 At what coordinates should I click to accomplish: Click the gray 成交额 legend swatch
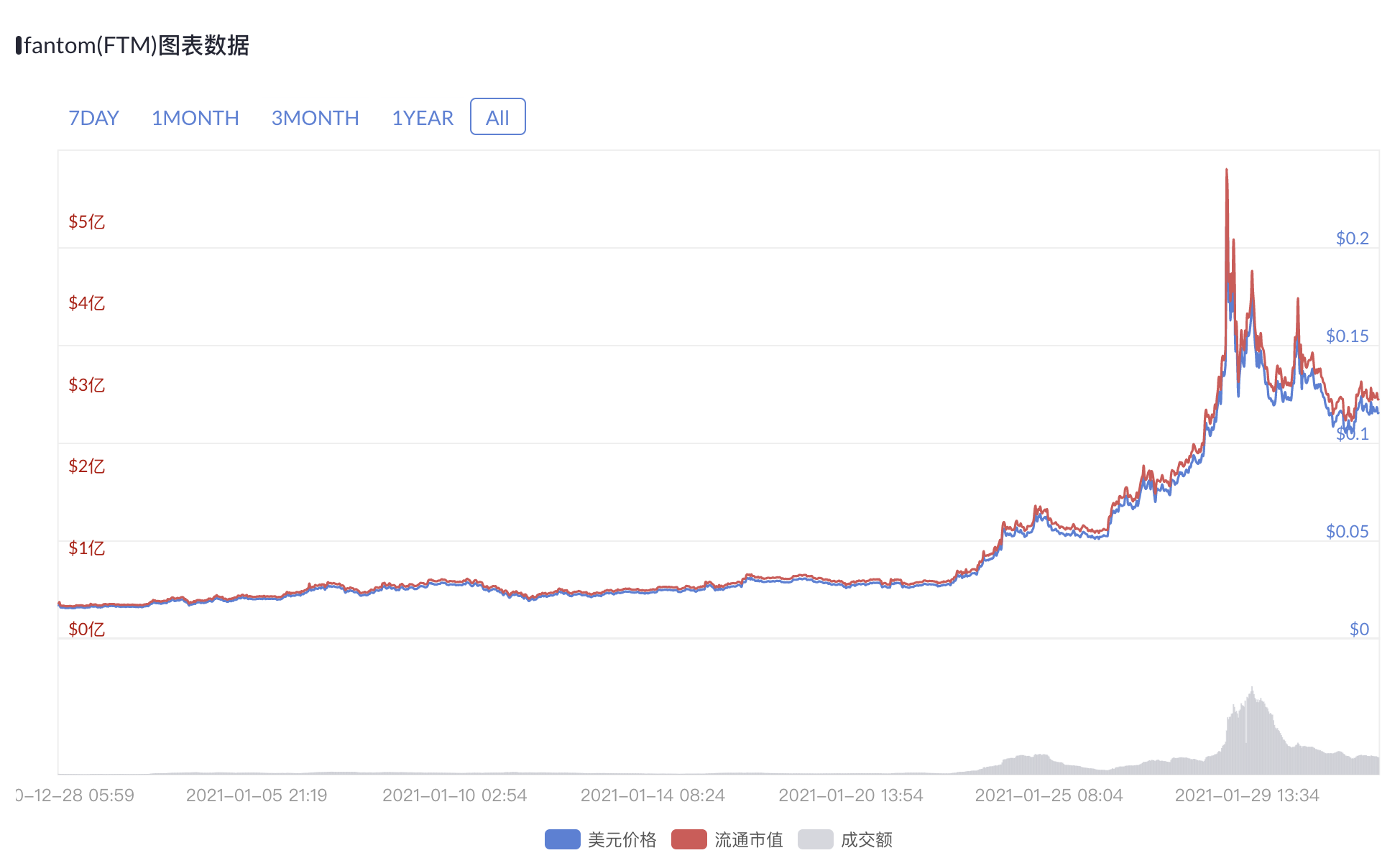click(x=815, y=839)
